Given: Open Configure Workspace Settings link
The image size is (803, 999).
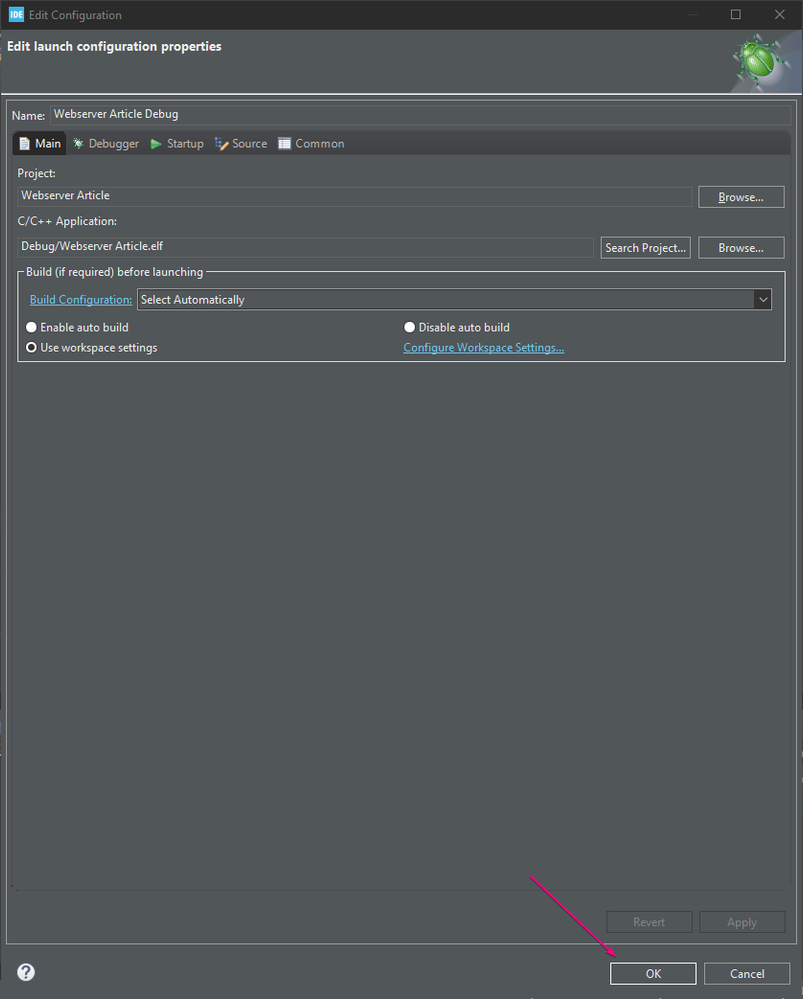Looking at the screenshot, I should (x=484, y=347).
